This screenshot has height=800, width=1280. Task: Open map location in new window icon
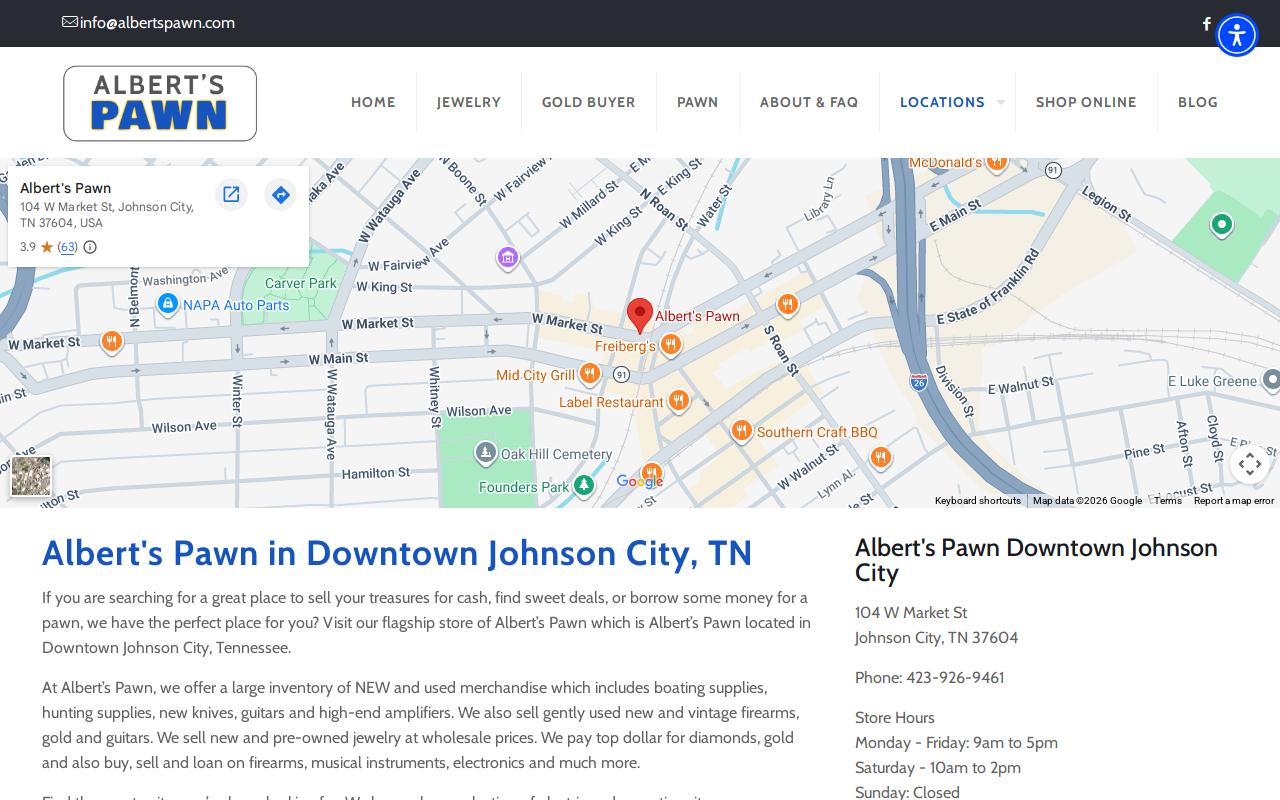coord(231,194)
